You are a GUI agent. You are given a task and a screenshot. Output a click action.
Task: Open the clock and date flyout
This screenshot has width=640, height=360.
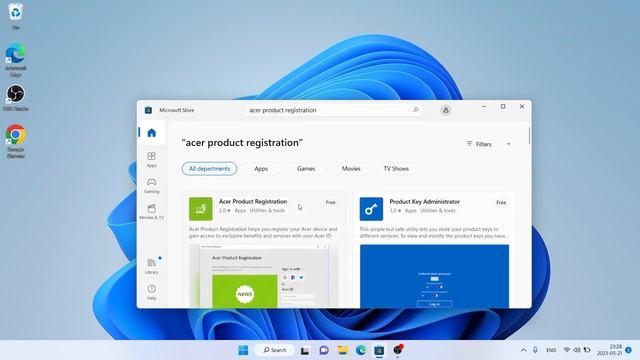tap(609, 350)
